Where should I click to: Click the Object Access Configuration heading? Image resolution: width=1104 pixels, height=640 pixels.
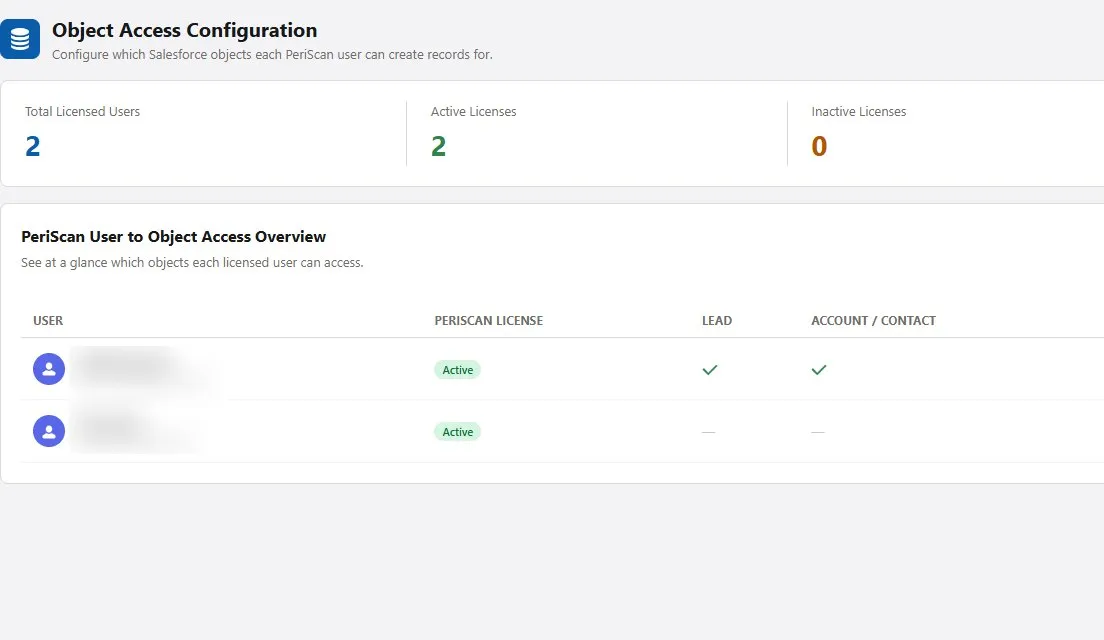click(184, 30)
